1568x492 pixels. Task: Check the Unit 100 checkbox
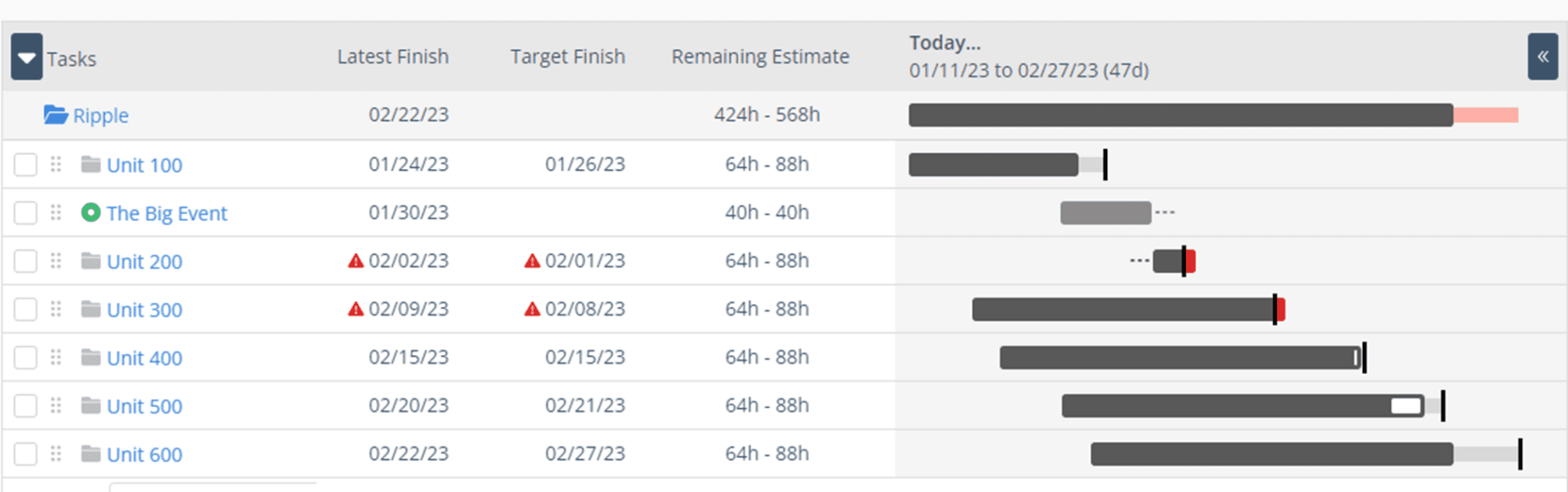coord(25,165)
